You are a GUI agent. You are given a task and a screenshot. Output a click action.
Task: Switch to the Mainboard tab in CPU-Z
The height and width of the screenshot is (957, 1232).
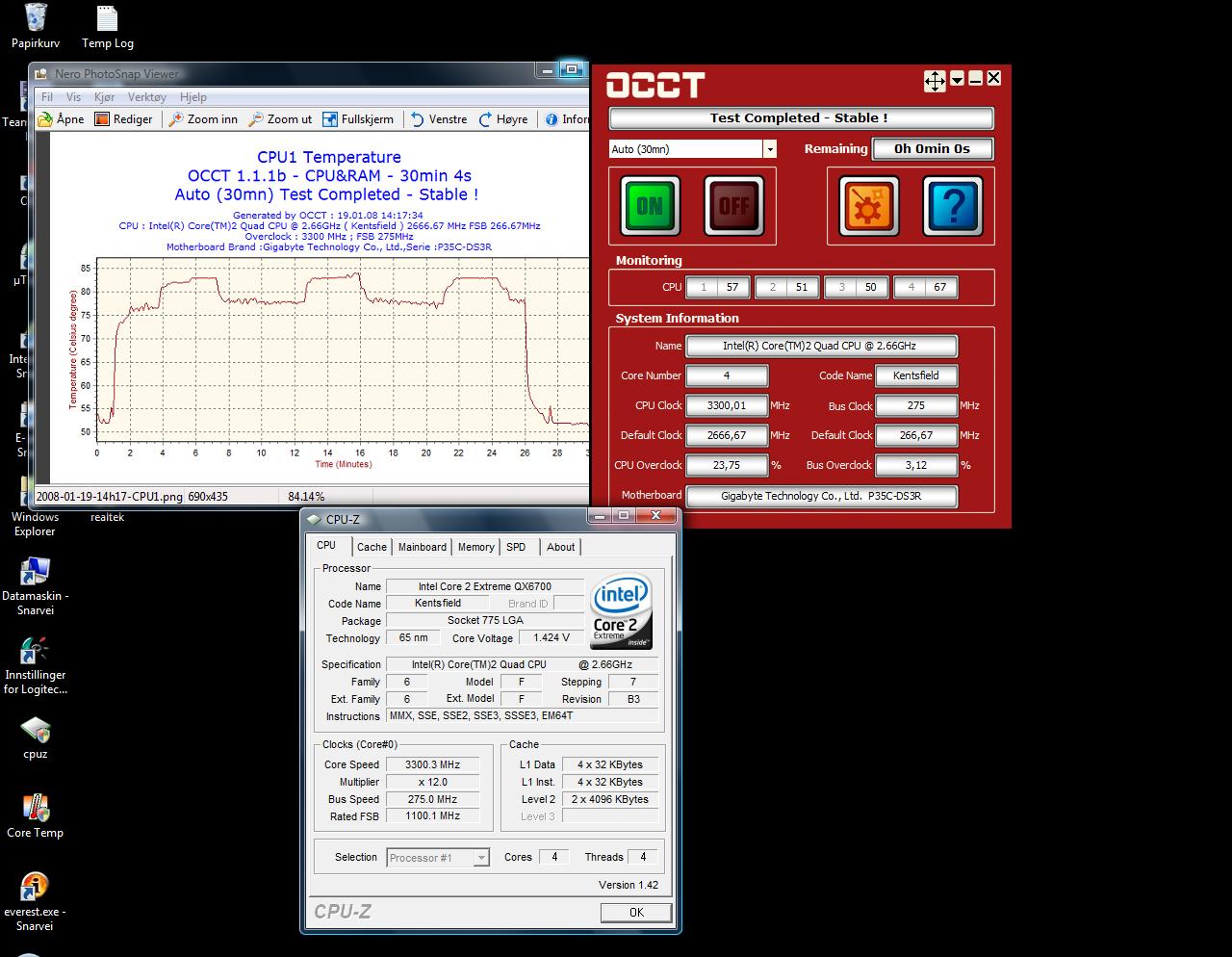423,547
